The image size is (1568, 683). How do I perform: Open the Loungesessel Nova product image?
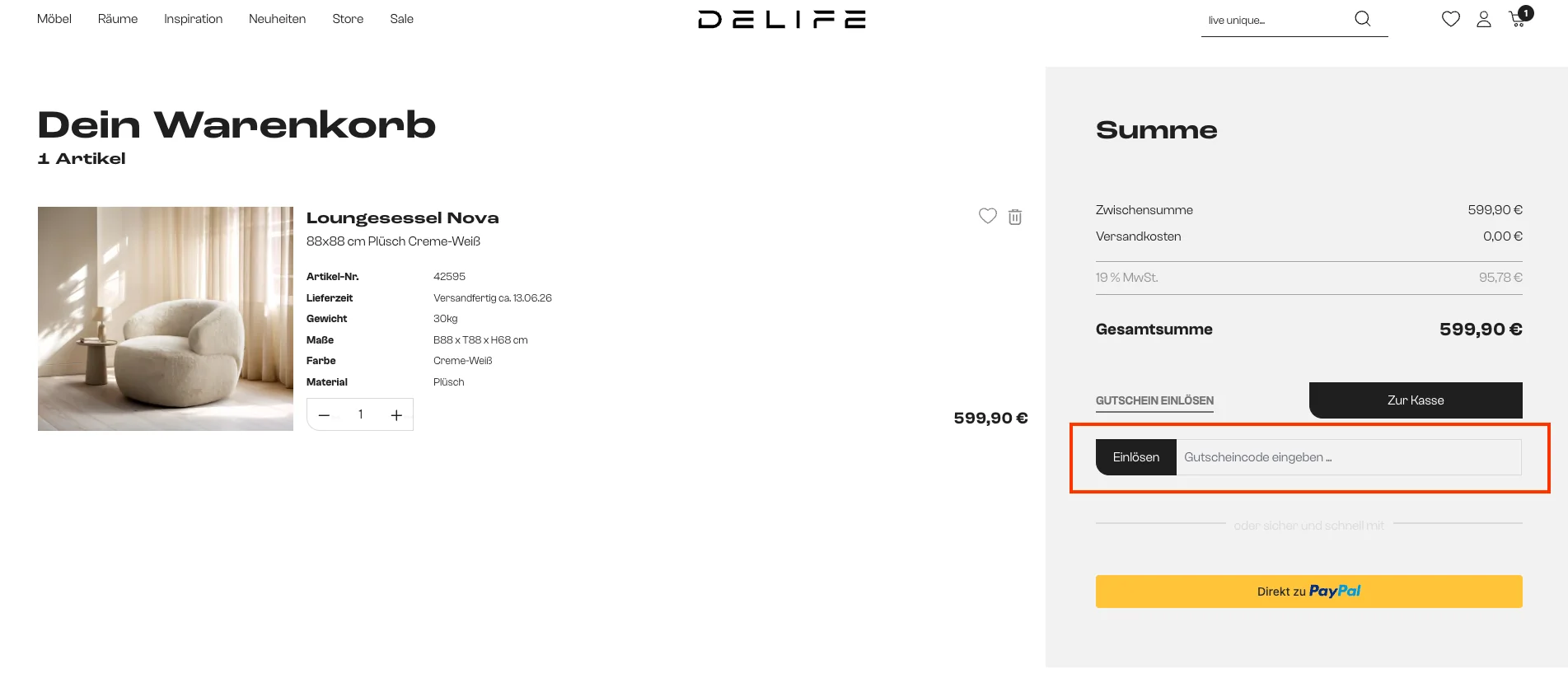pos(166,319)
